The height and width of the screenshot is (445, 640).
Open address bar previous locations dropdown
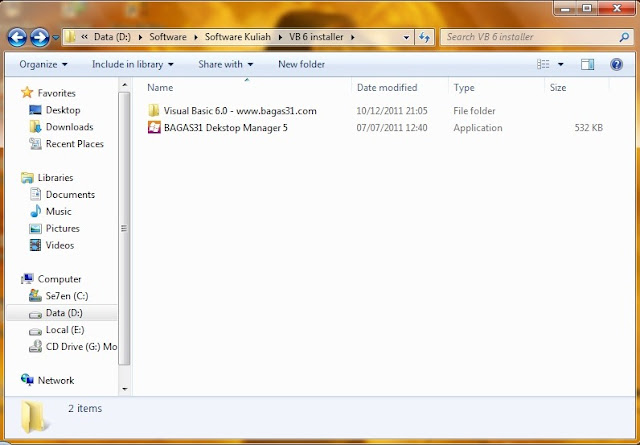coord(406,38)
